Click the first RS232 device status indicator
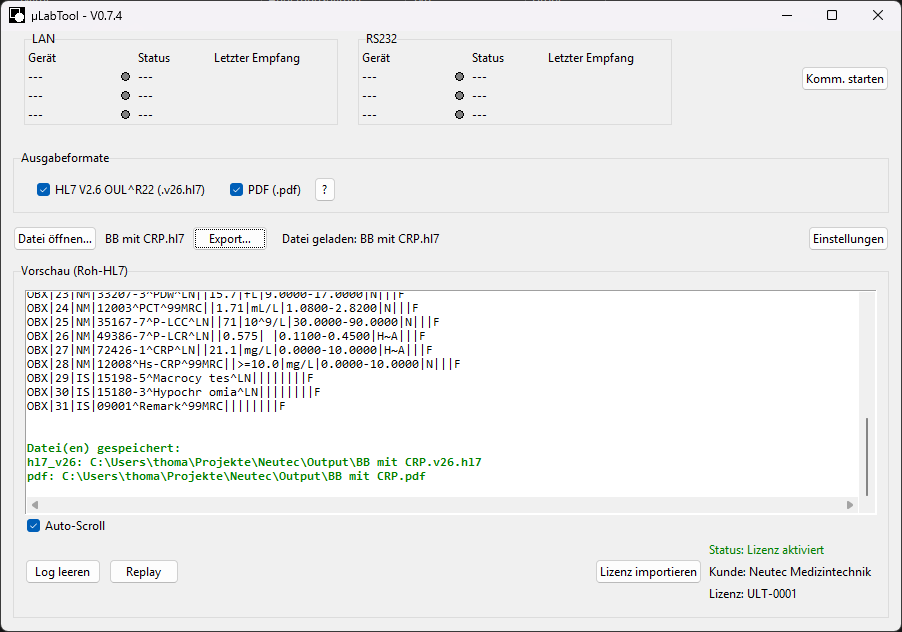The height and width of the screenshot is (632, 902). point(459,76)
